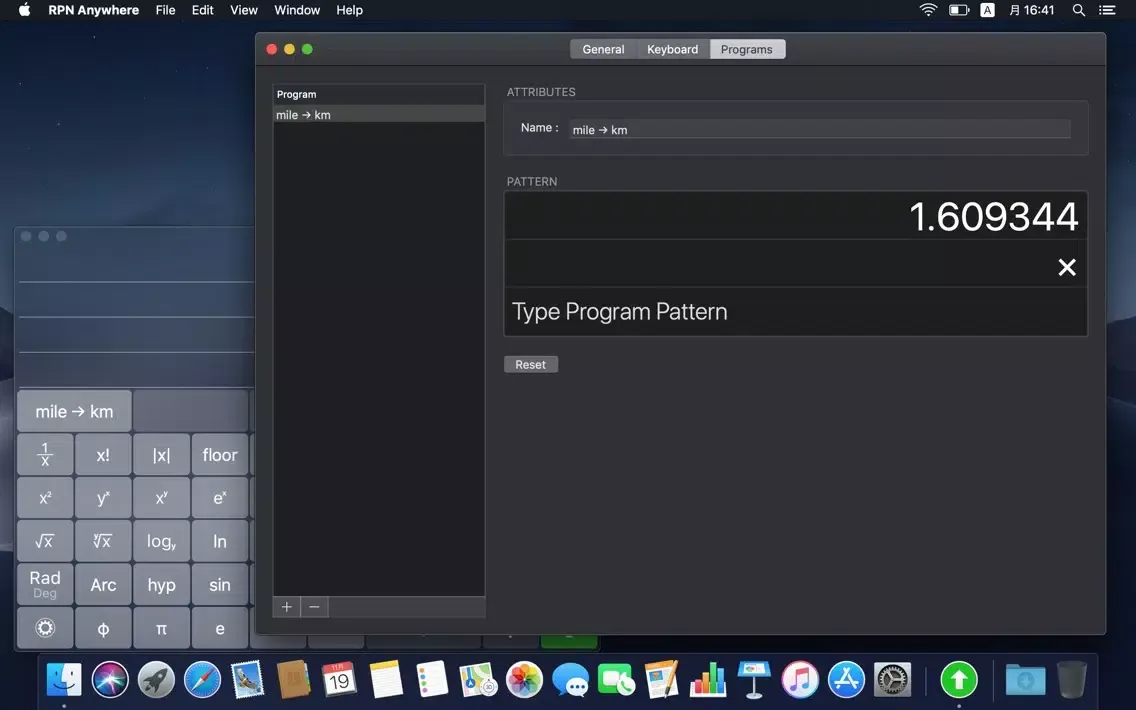Toggle Rad/Deg angle mode on calculator

point(45,584)
